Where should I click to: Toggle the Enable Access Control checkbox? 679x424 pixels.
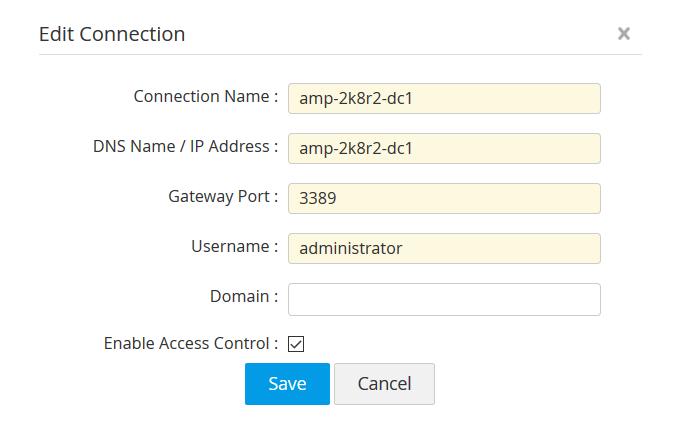coord(296,344)
